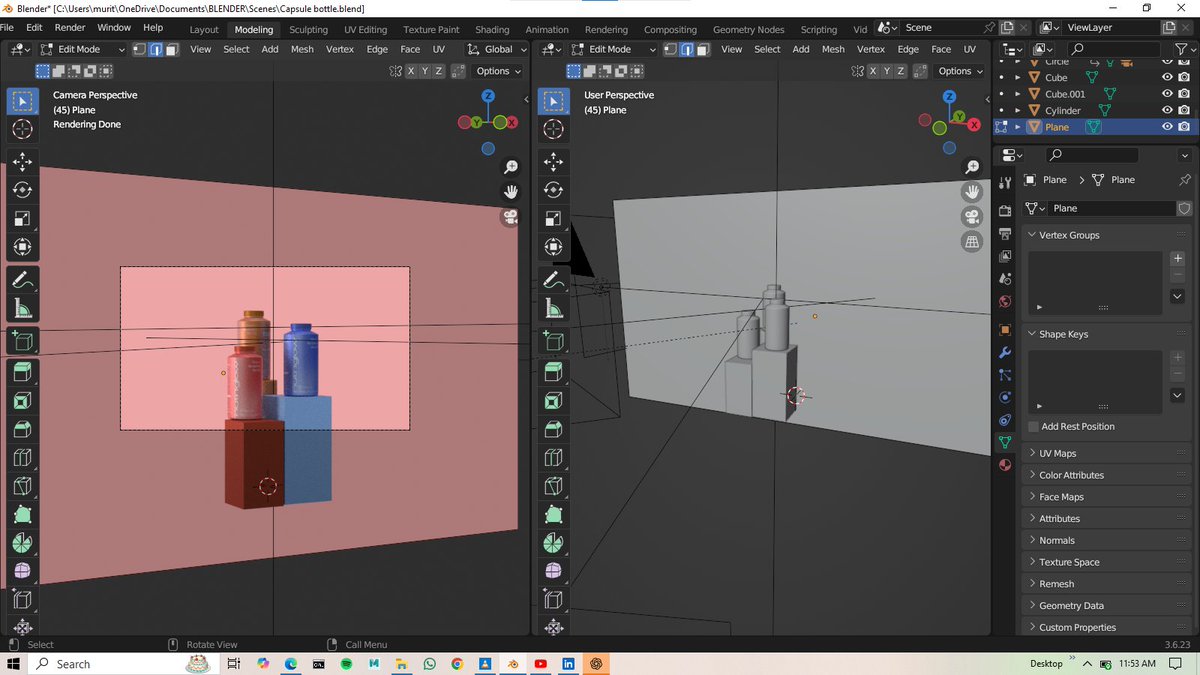The image size is (1200, 675).
Task: Switch to Geometry Nodes workspace tab
Action: [749, 29]
